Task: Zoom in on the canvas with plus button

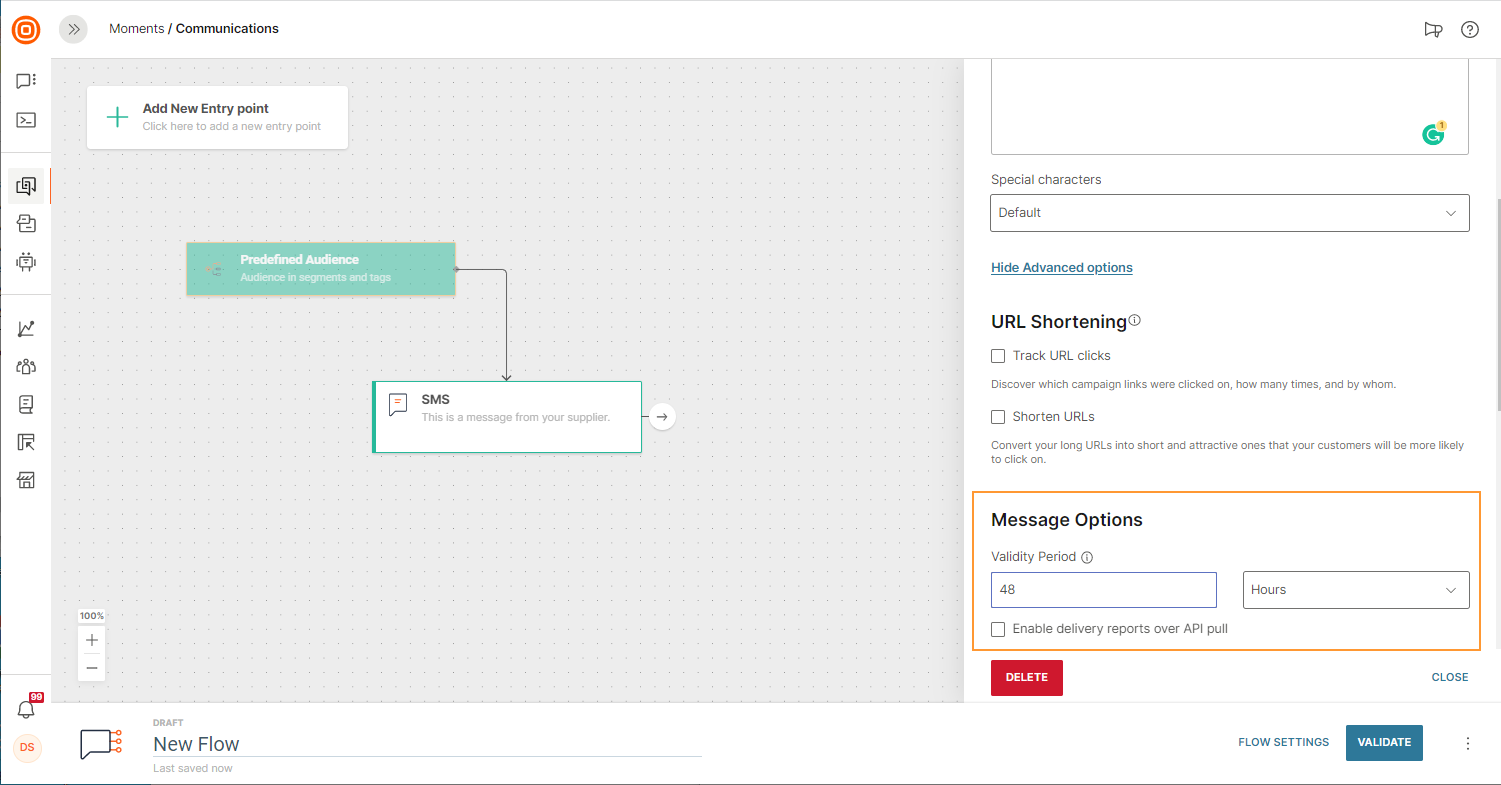Action: click(92, 640)
